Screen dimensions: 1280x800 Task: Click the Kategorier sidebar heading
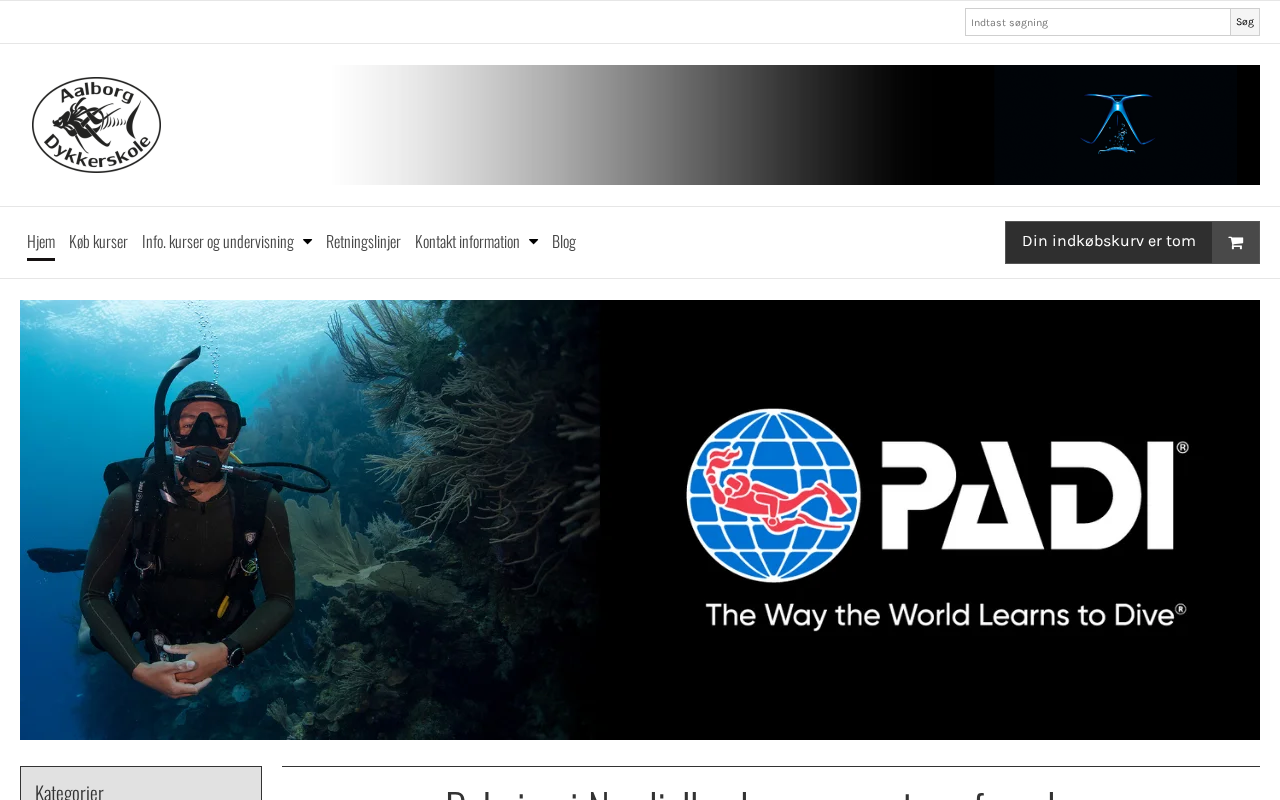coord(70,791)
